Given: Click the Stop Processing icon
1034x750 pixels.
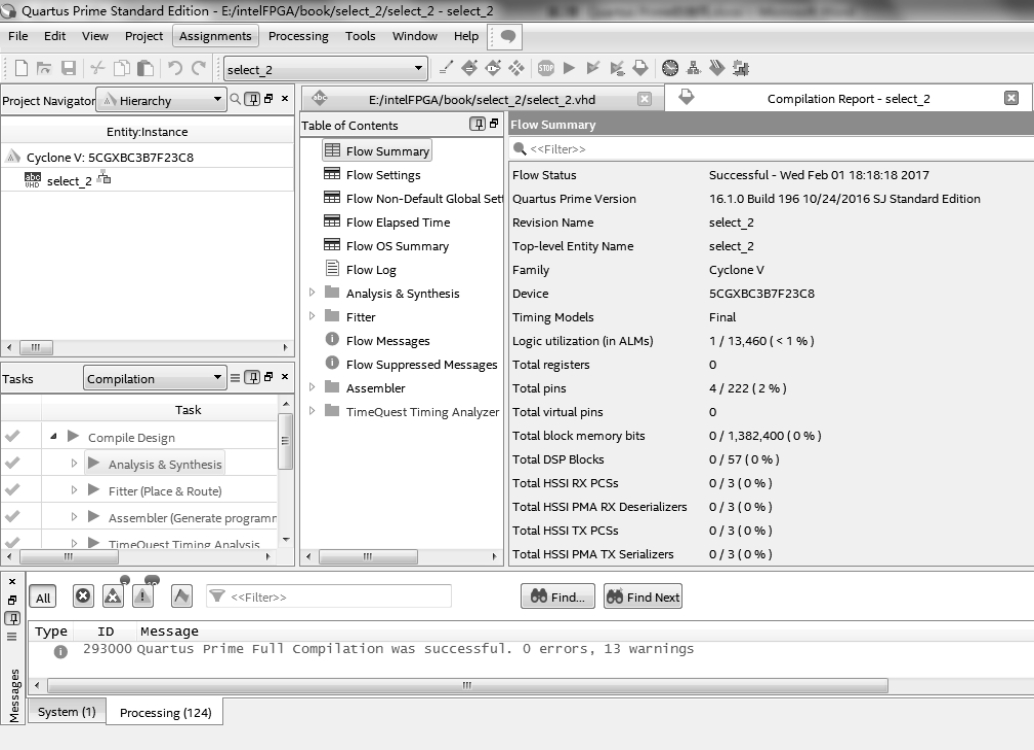Looking at the screenshot, I should click(545, 67).
